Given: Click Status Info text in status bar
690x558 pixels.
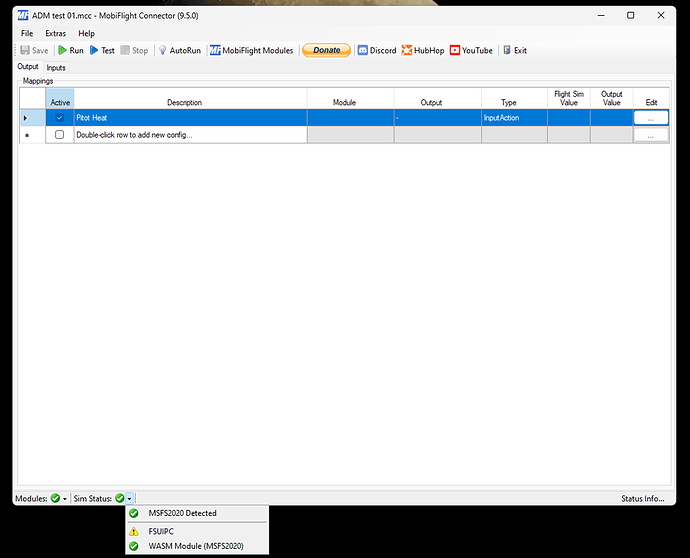Looking at the screenshot, I should 642,499.
